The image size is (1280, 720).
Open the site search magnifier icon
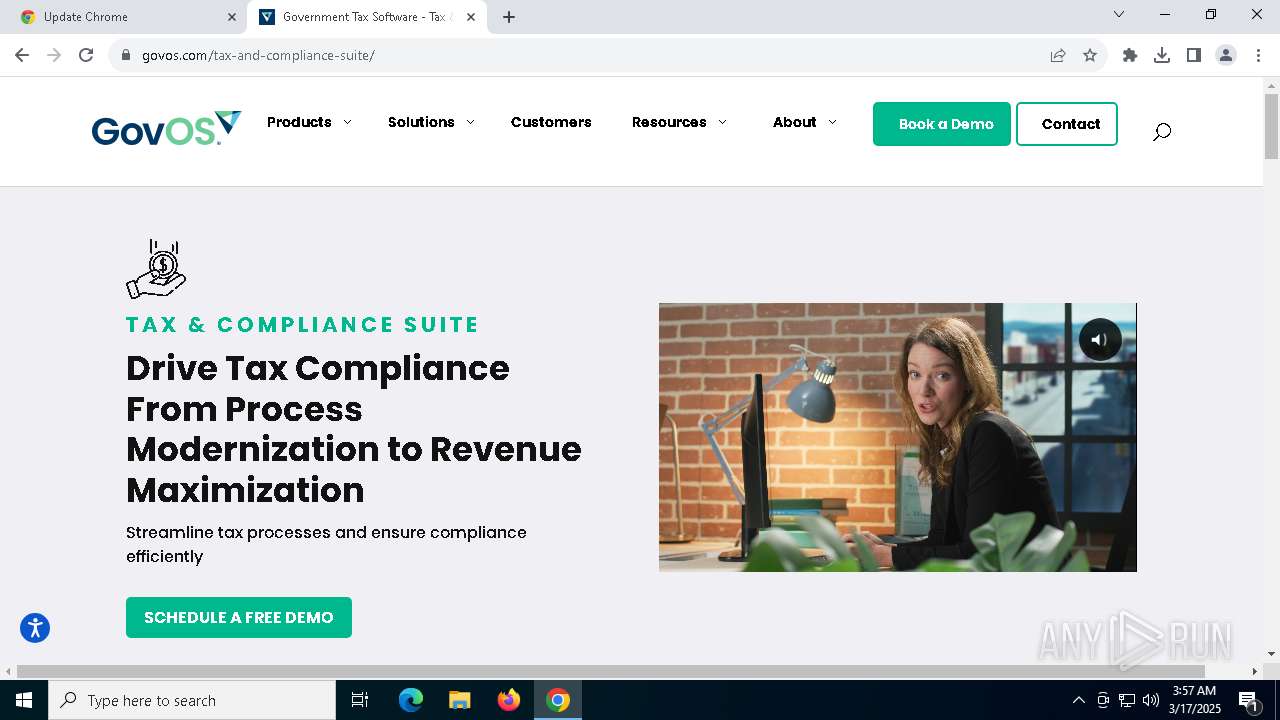click(1161, 131)
